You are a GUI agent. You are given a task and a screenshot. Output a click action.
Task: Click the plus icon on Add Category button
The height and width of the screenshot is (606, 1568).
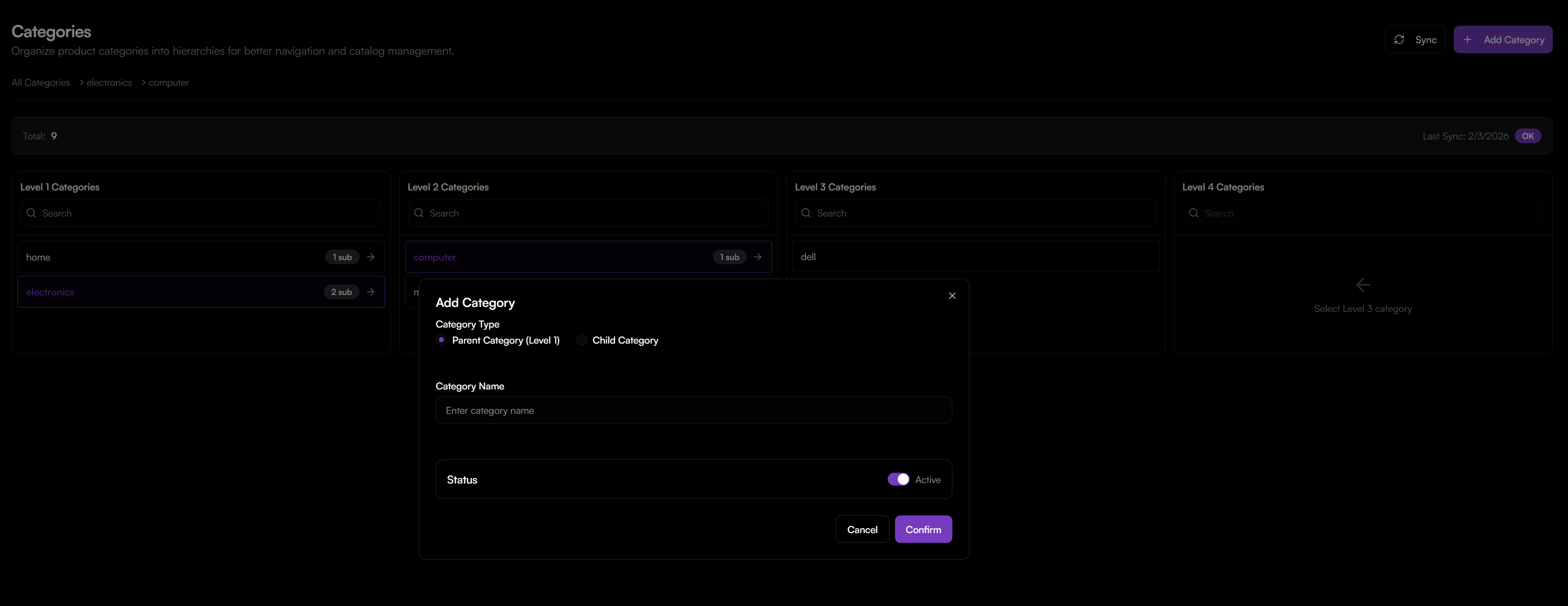[x=1468, y=39]
